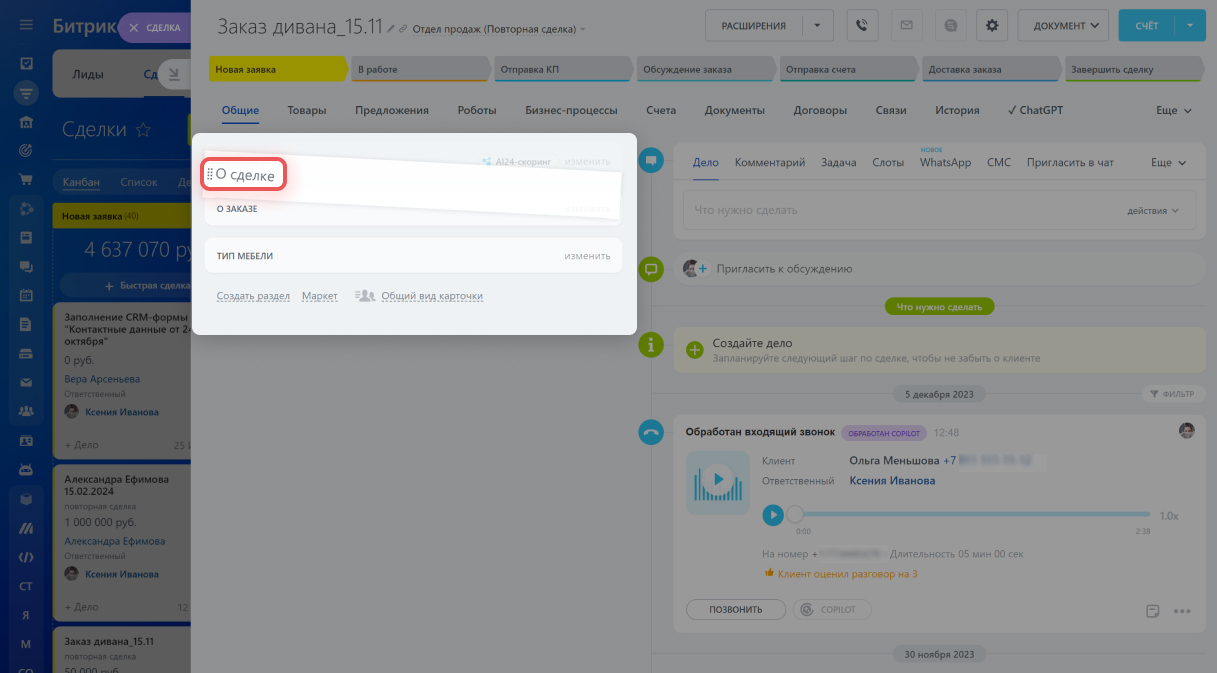Open the ДОКУМЕНТ dropdown
The image size is (1217, 673).
[1063, 26]
